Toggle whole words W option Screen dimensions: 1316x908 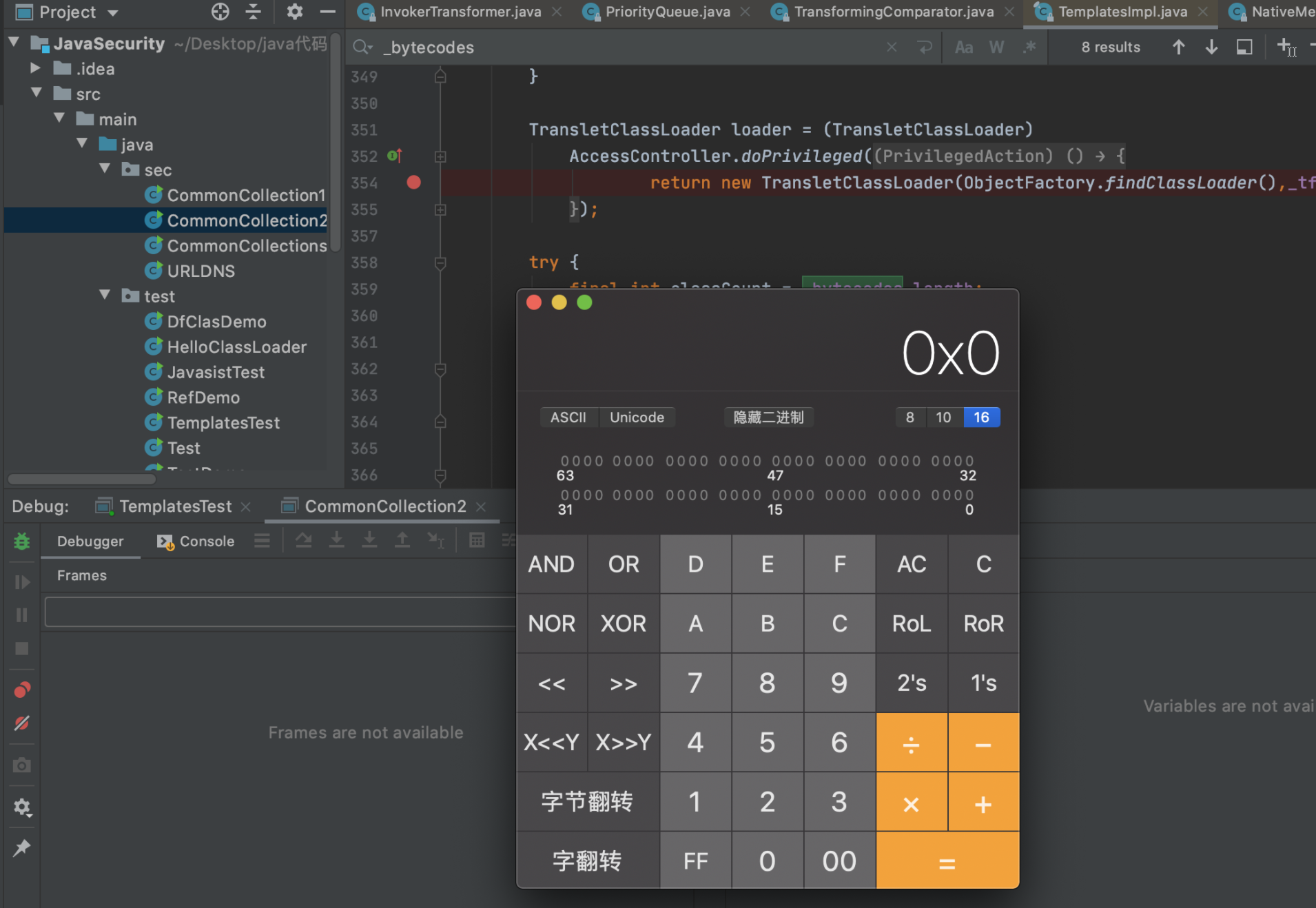click(996, 47)
